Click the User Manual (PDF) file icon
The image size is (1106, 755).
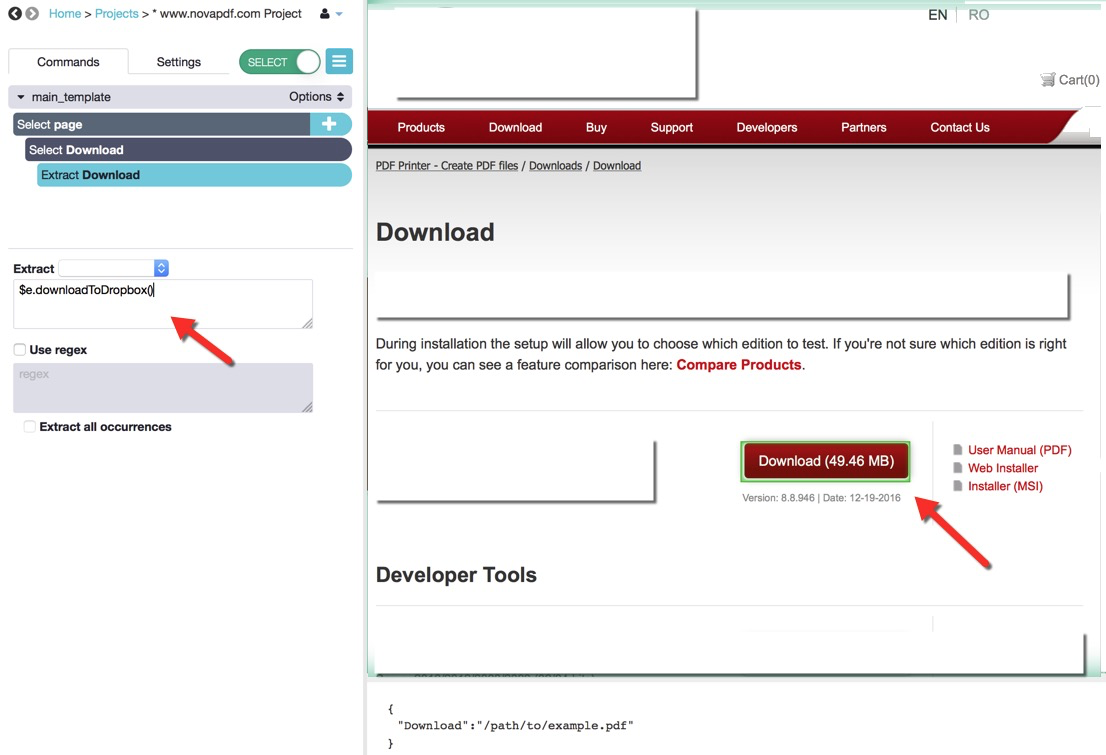coord(958,449)
